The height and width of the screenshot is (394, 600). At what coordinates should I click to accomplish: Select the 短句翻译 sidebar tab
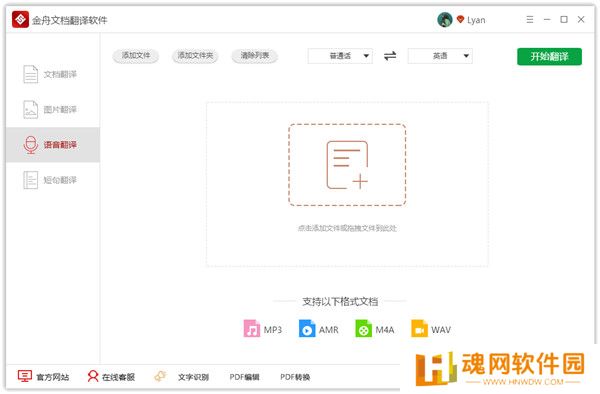(x=53, y=180)
